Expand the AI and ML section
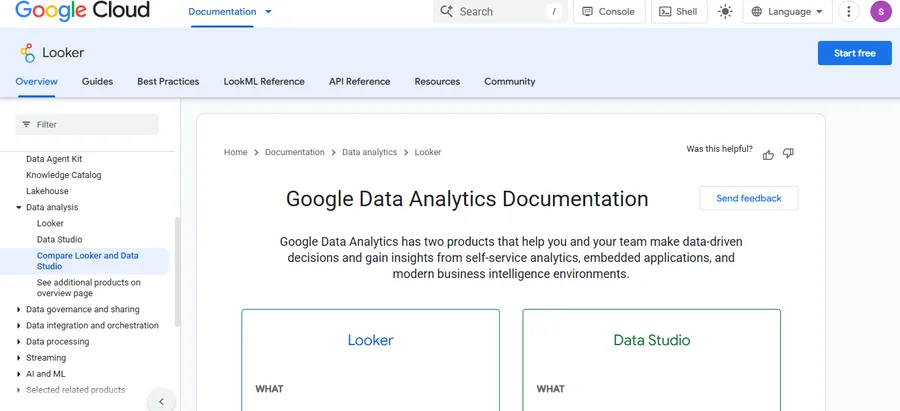 click(x=19, y=374)
